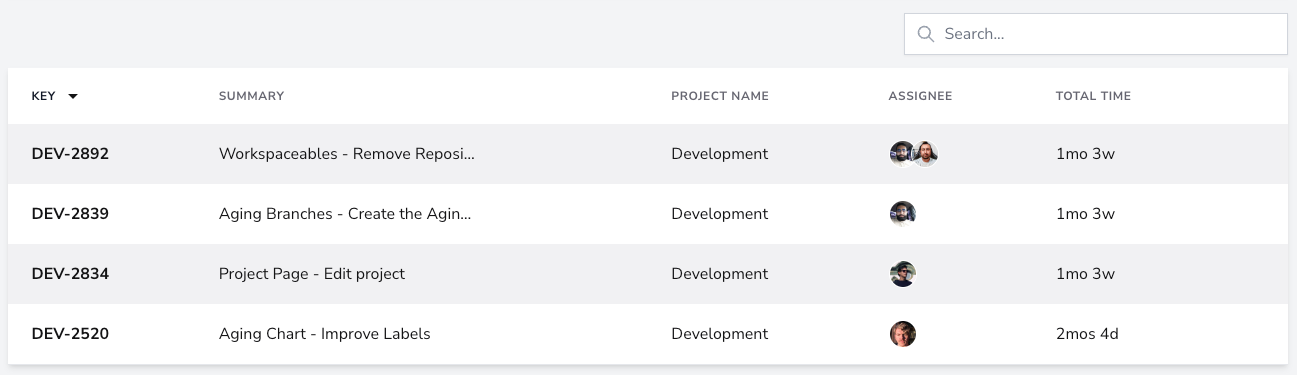Click 2mos 4d total time cell
Screen dimensions: 1297x375
[1087, 334]
